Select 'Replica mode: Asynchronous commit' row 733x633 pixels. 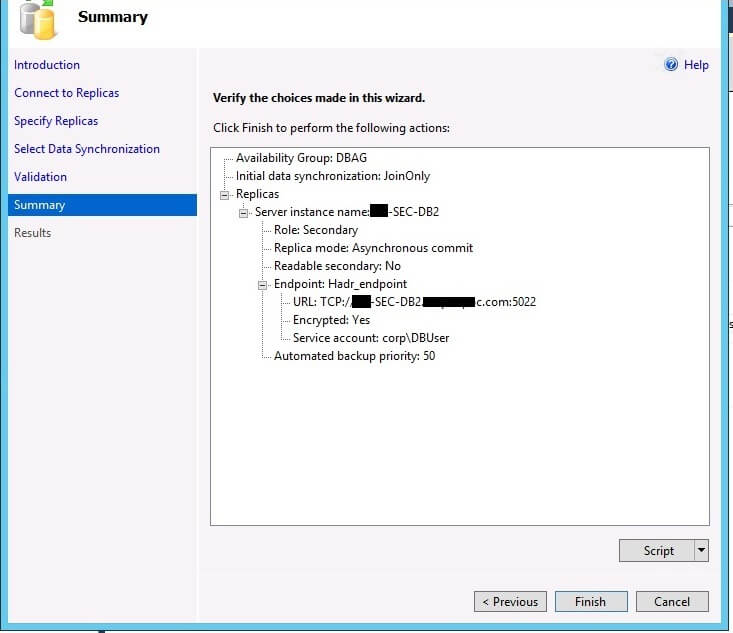(374, 248)
